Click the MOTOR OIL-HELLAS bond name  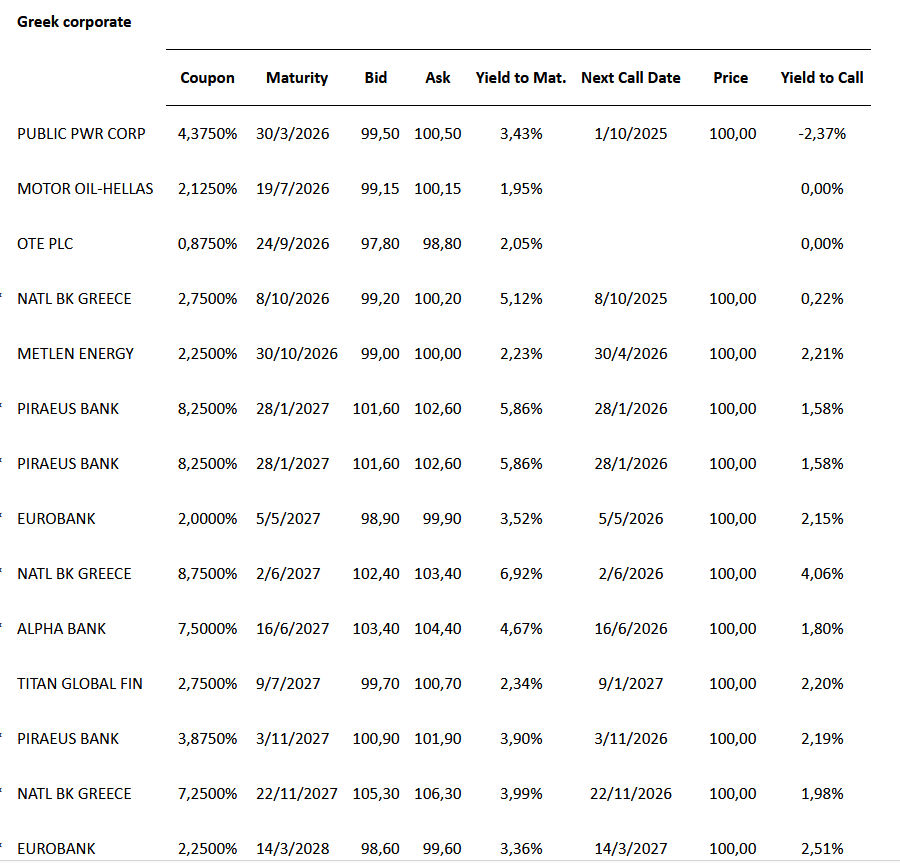point(85,189)
